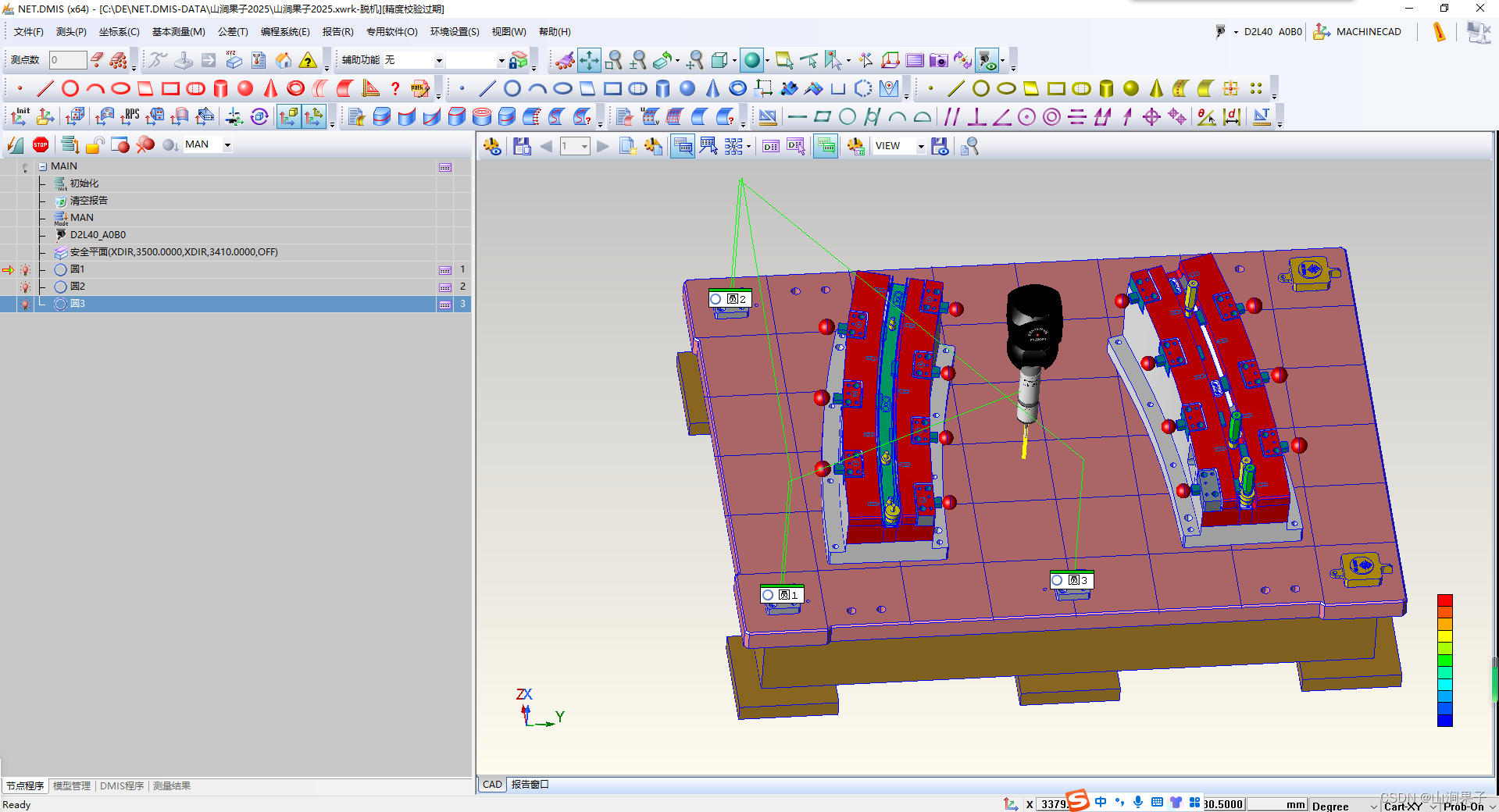This screenshot has width=1499, height=812.
Task: Click the red STOP button icon
Action: click(41, 144)
